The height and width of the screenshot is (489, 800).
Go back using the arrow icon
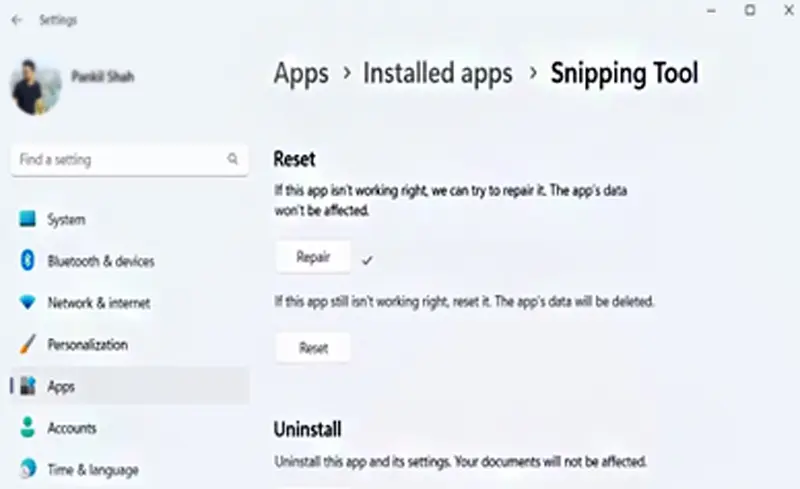(17, 20)
